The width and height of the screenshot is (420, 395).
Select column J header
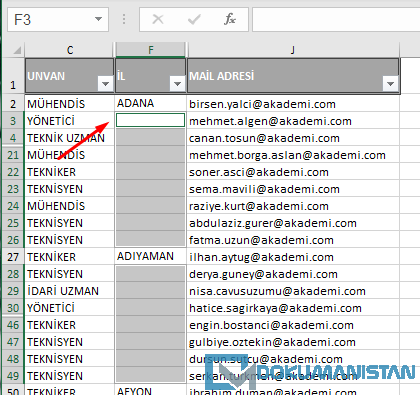[293, 50]
